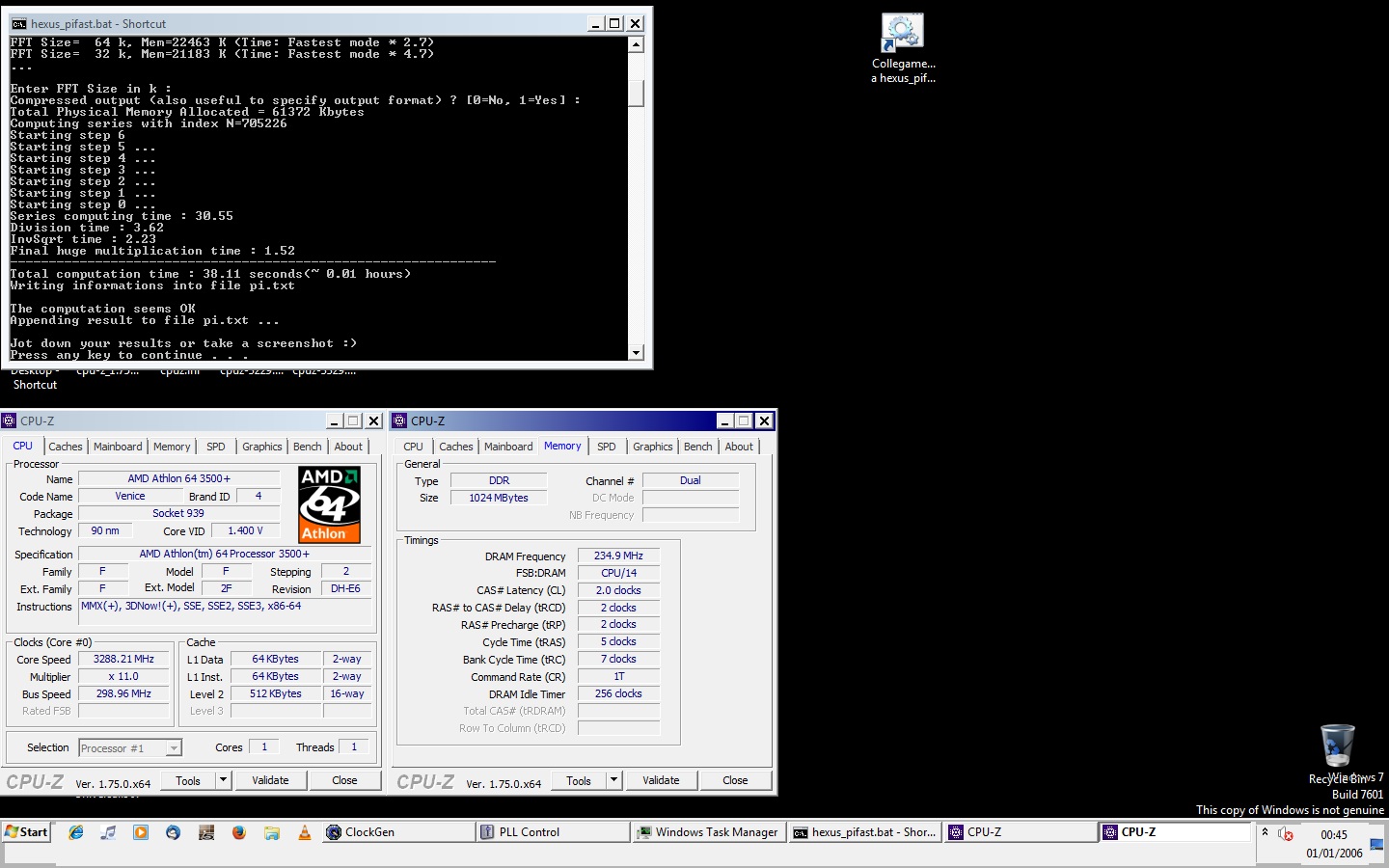Click the left CPU-Z window title icon
This screenshot has height=868, width=1389.
[x=10, y=420]
